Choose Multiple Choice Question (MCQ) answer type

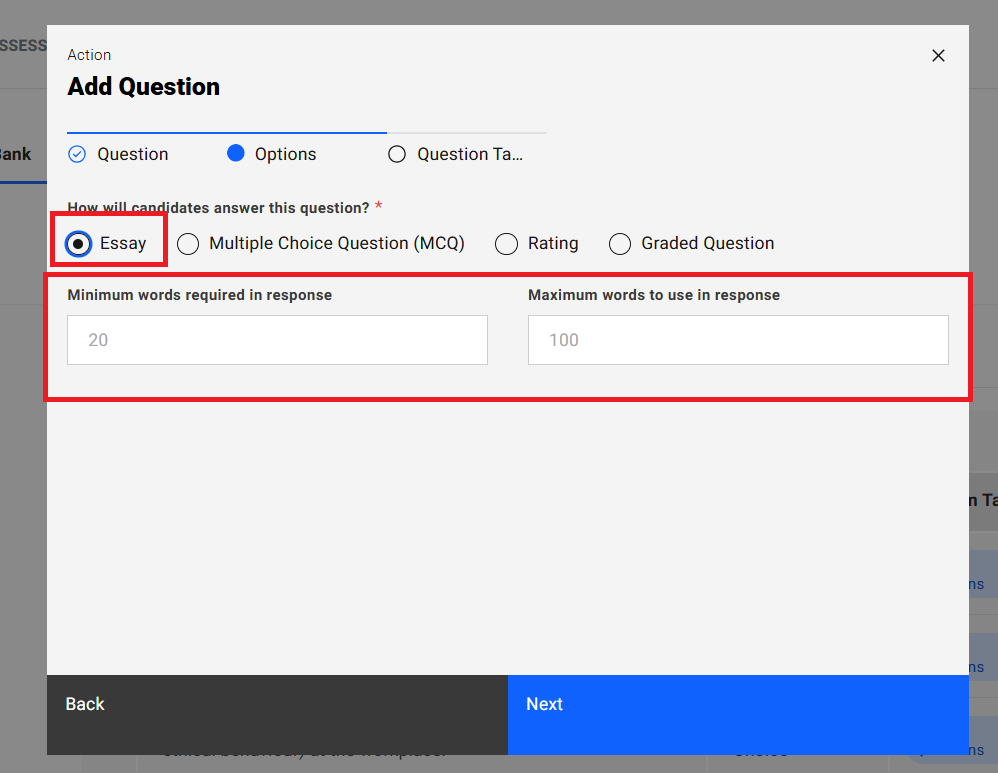(x=188, y=243)
